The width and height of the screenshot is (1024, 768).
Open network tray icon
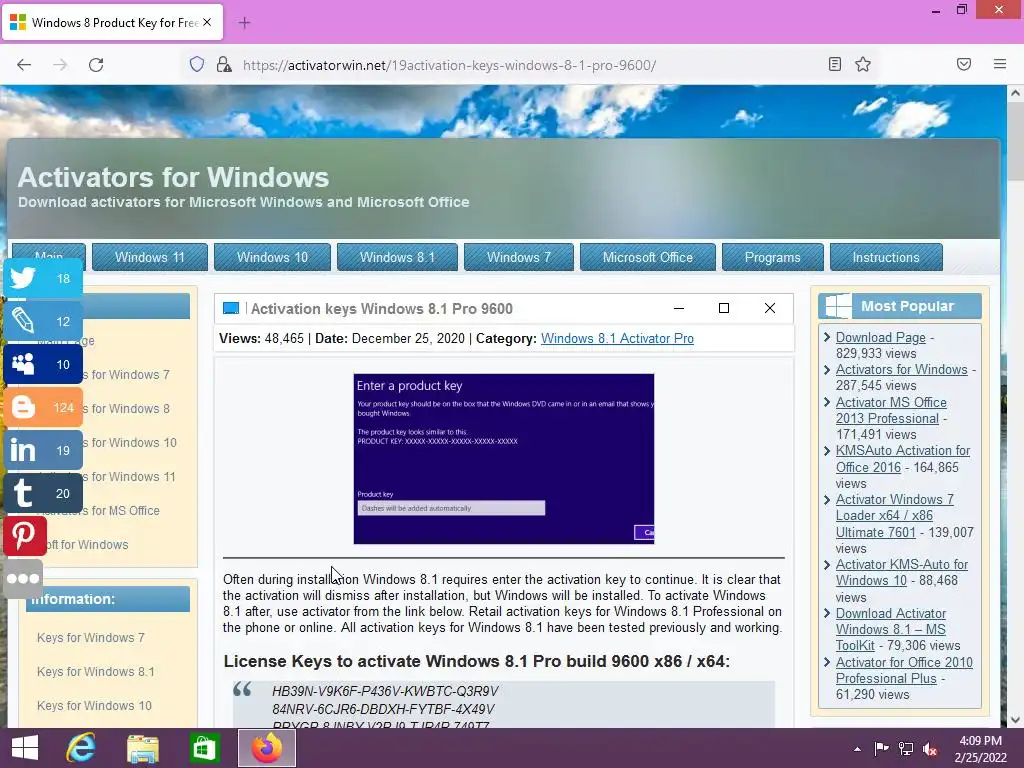click(906, 749)
